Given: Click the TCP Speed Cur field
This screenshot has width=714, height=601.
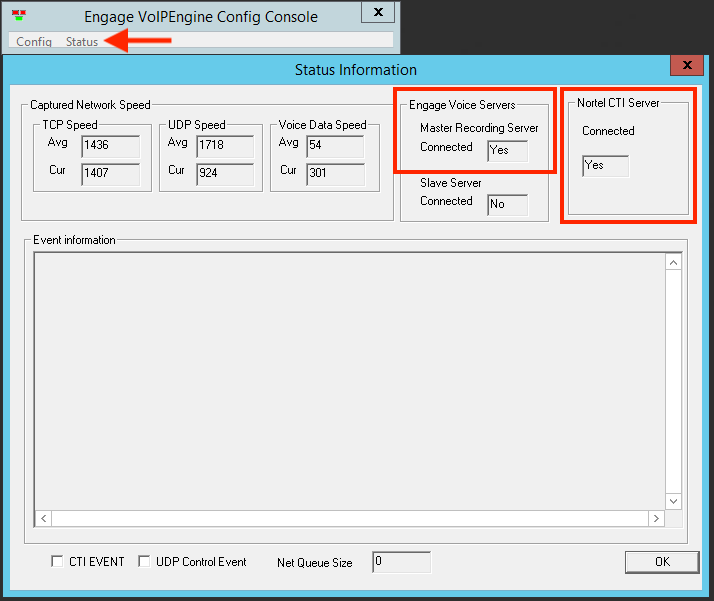Looking at the screenshot, I should tap(111, 174).
